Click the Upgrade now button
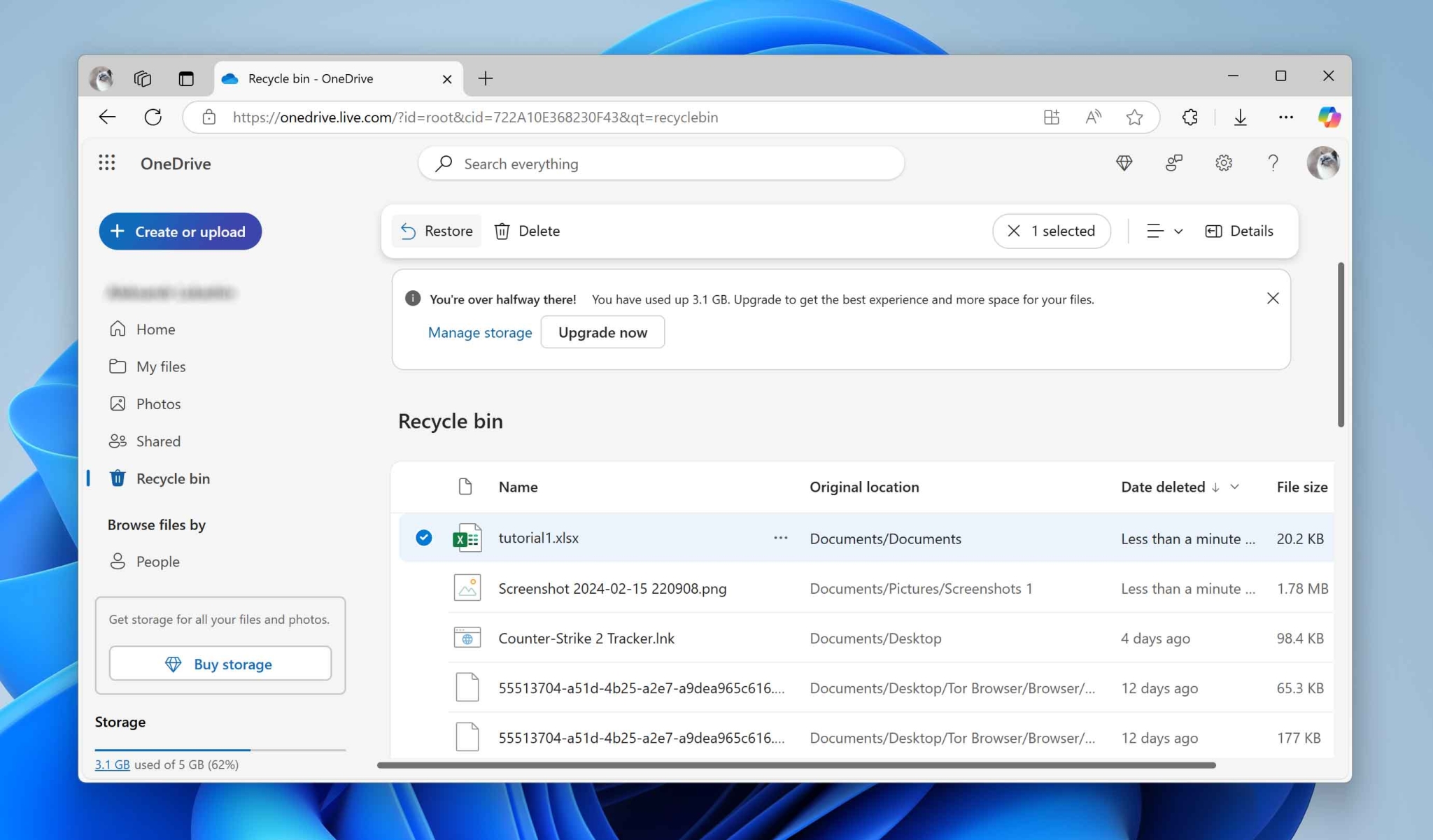 pyautogui.click(x=602, y=332)
